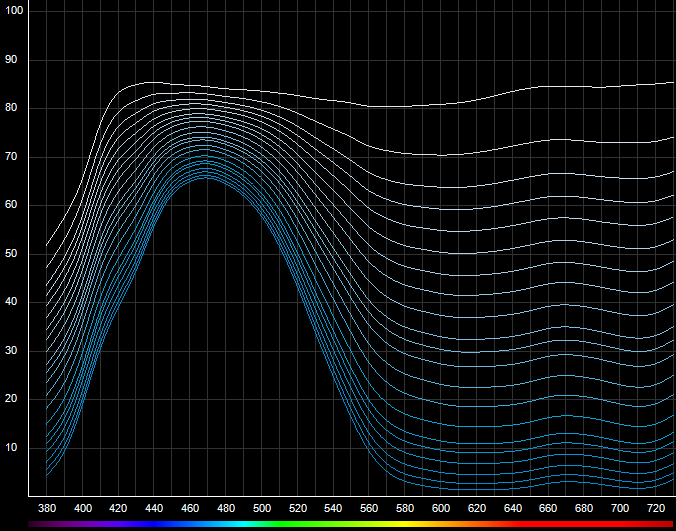The image size is (676, 531).
Task: Click the 660 wavelength axis label
Action: pyautogui.click(x=549, y=507)
